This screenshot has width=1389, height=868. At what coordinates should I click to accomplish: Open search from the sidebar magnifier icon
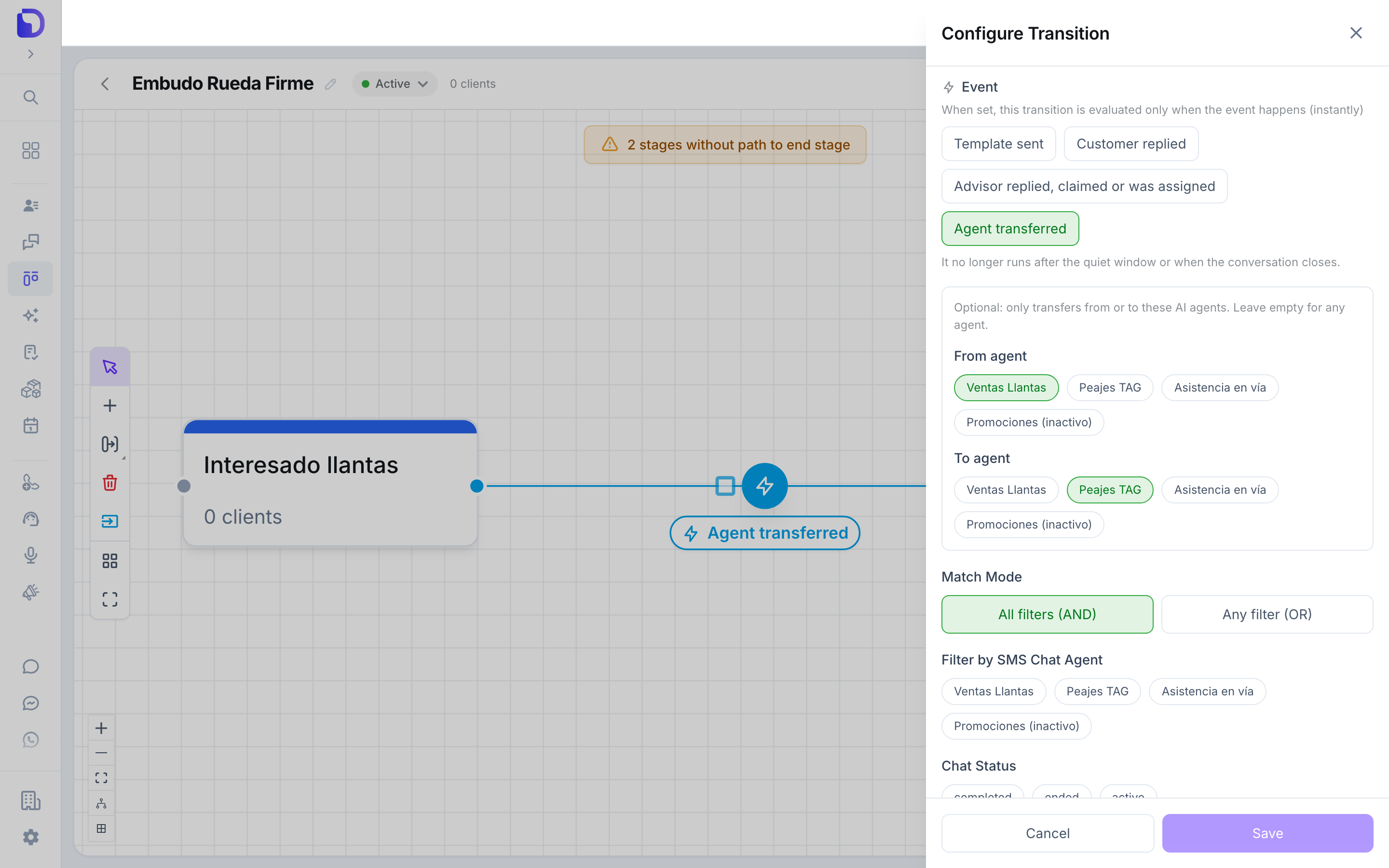point(30,97)
